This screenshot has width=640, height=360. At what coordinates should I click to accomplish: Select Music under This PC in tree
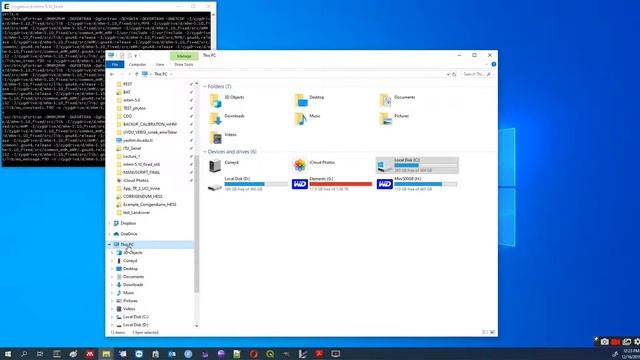click(128, 293)
